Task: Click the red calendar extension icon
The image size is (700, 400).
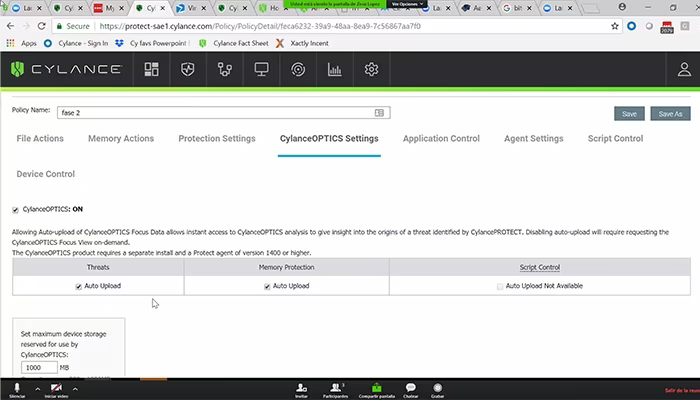Action: coord(667,27)
